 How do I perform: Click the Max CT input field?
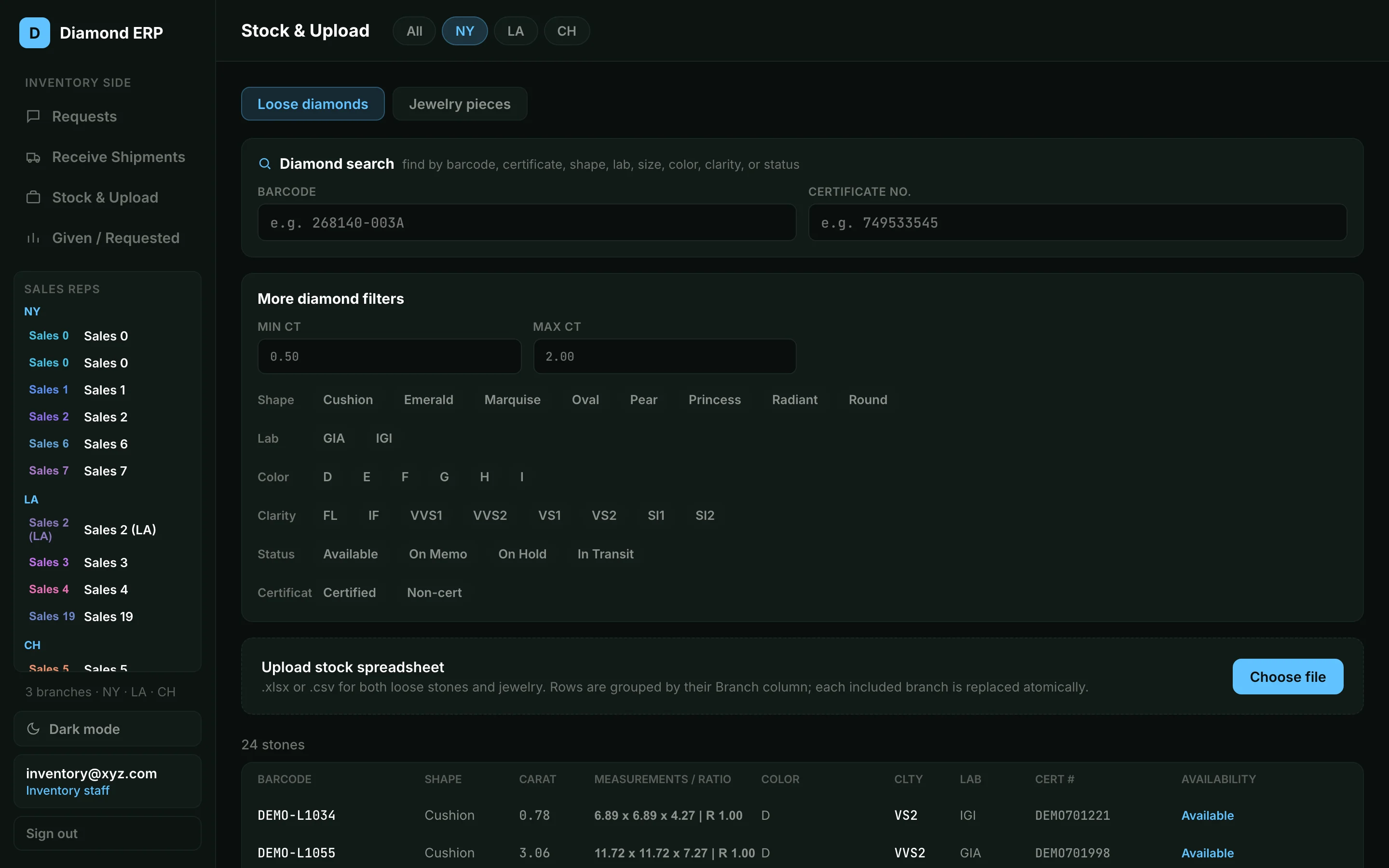coord(665,356)
